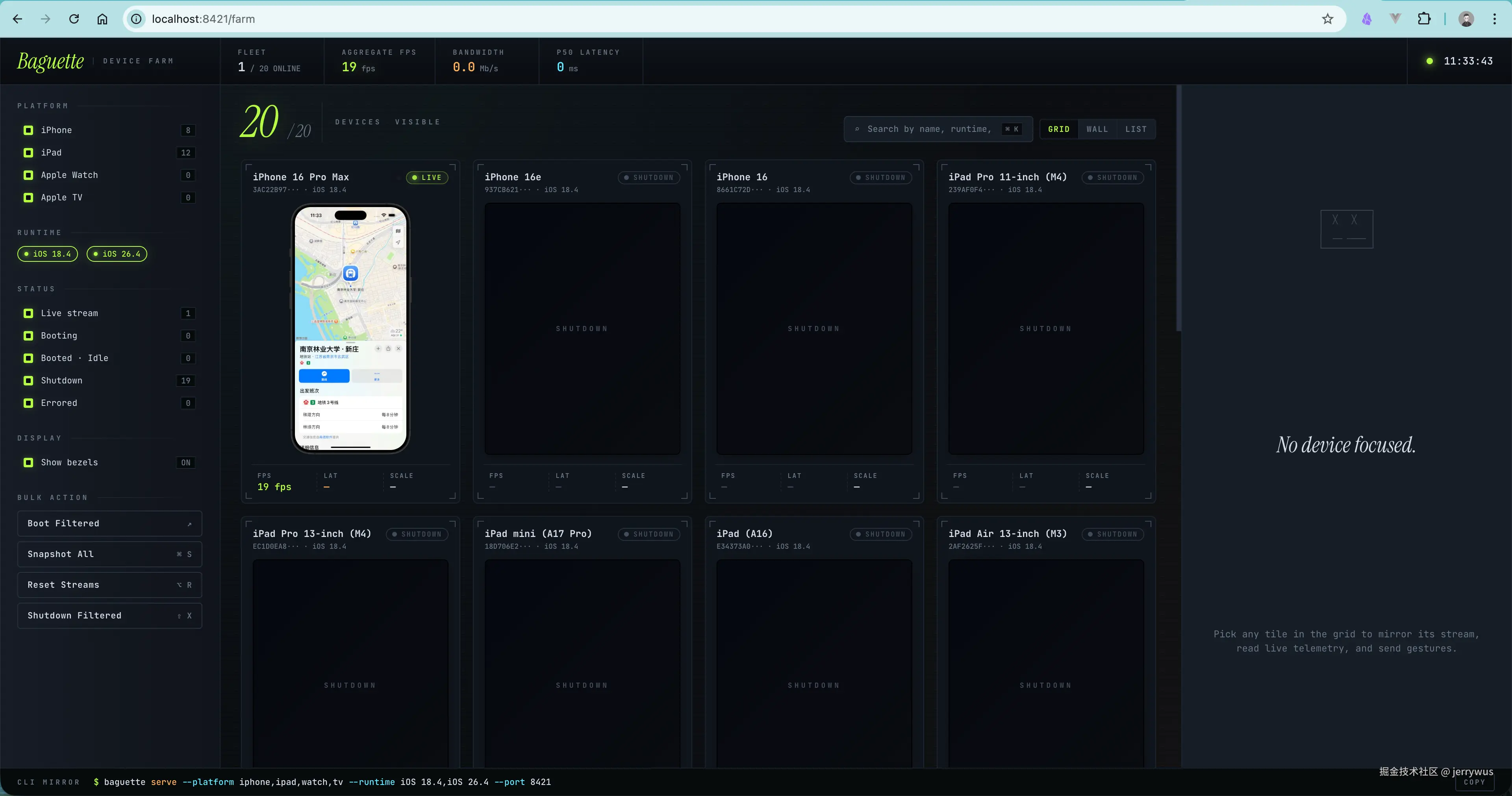Select the iPad (A16) device tile
The width and height of the screenshot is (1512, 796).
tap(814, 643)
